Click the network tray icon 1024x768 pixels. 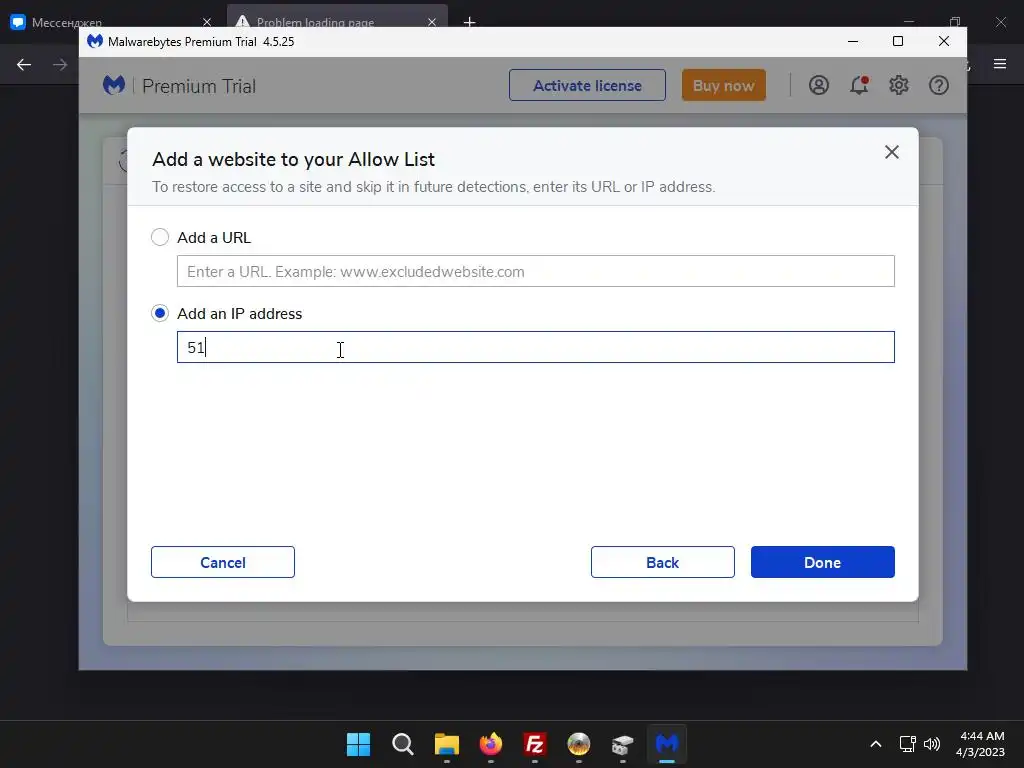pos(907,744)
